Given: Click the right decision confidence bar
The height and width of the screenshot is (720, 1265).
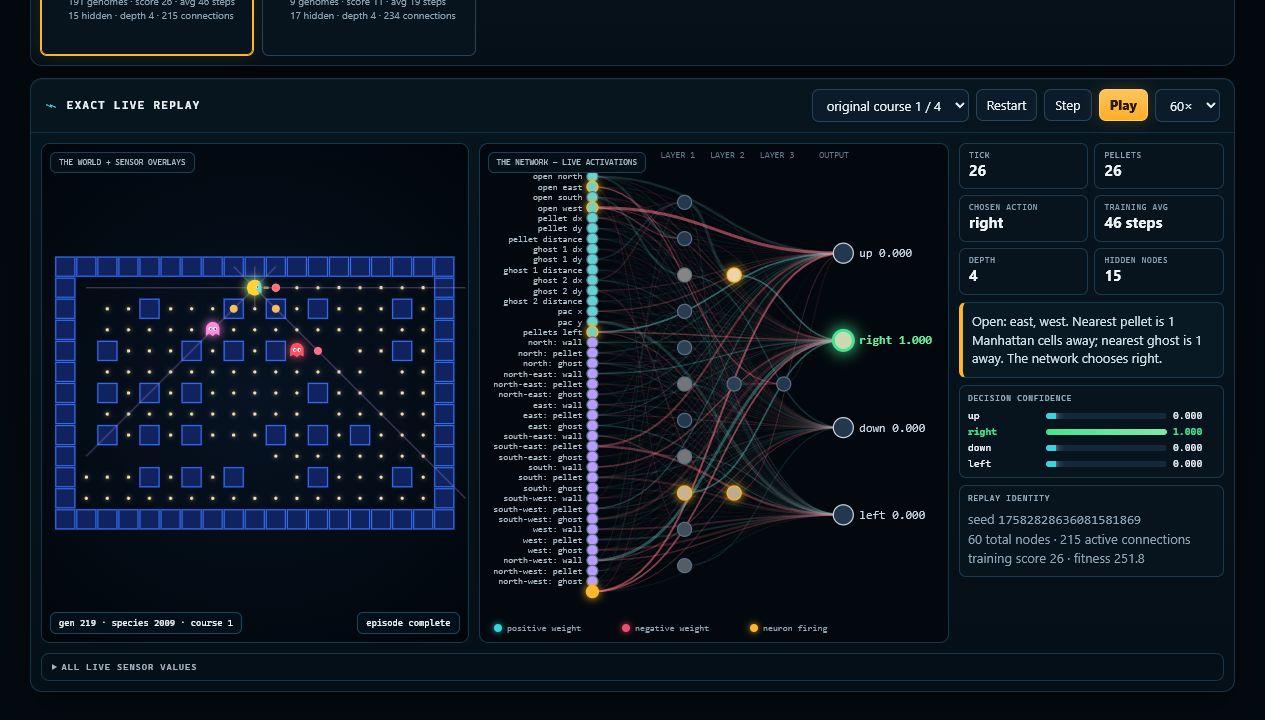Looking at the screenshot, I should pyautogui.click(x=1106, y=432).
